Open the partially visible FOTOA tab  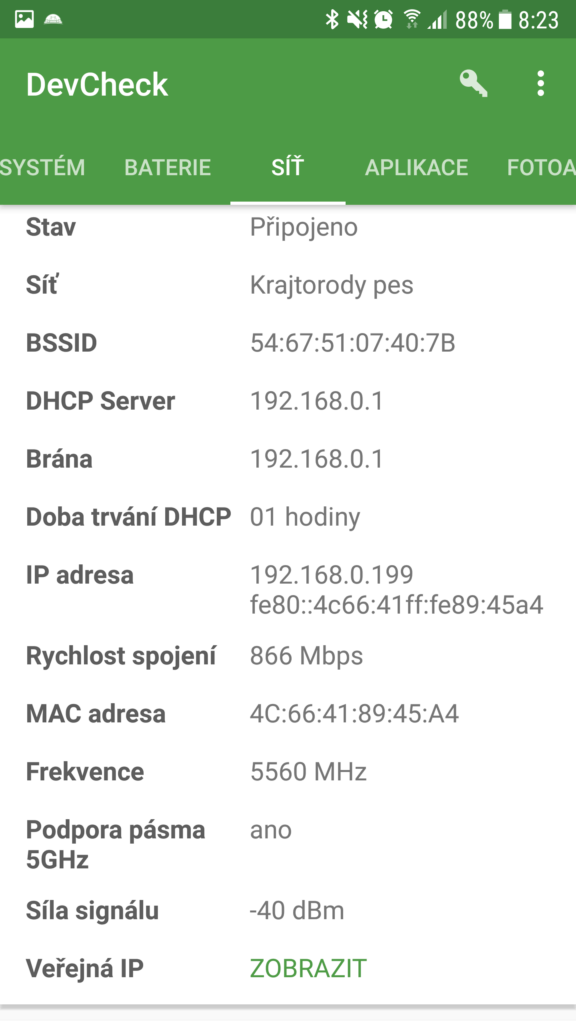tap(541, 167)
